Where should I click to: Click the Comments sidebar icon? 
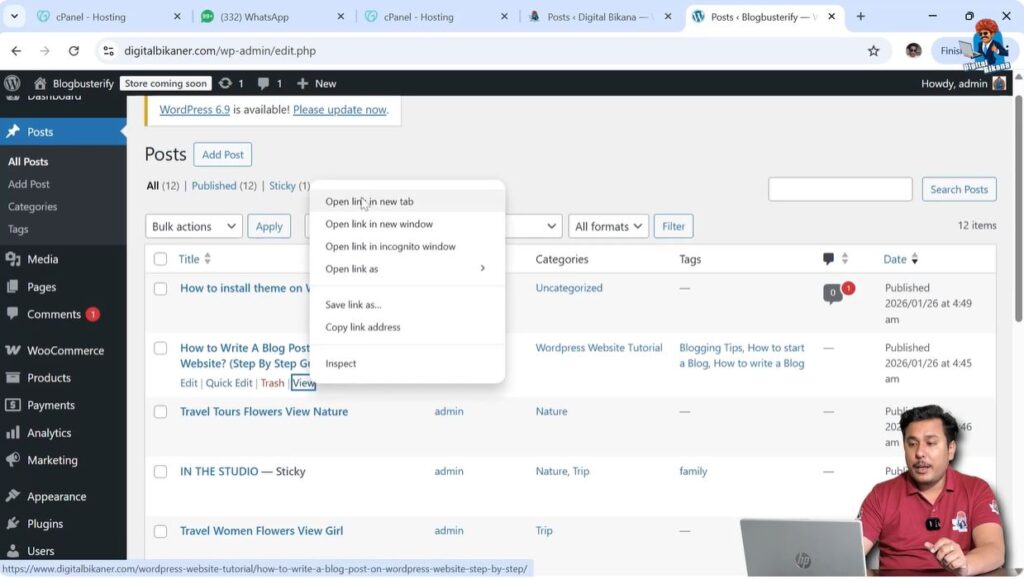click(x=12, y=313)
